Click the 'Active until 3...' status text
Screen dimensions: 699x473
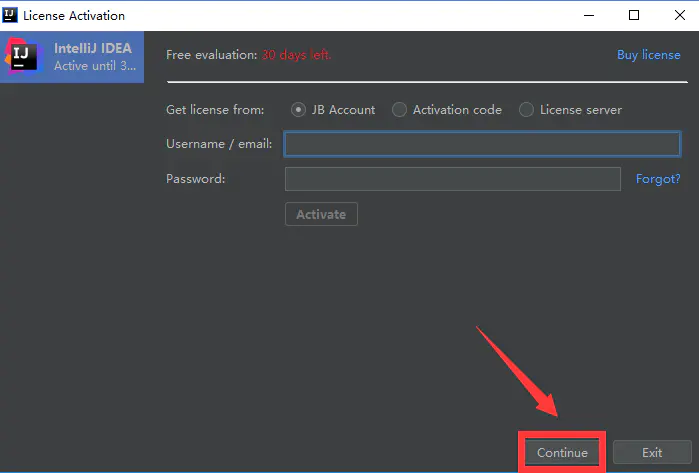(x=95, y=66)
